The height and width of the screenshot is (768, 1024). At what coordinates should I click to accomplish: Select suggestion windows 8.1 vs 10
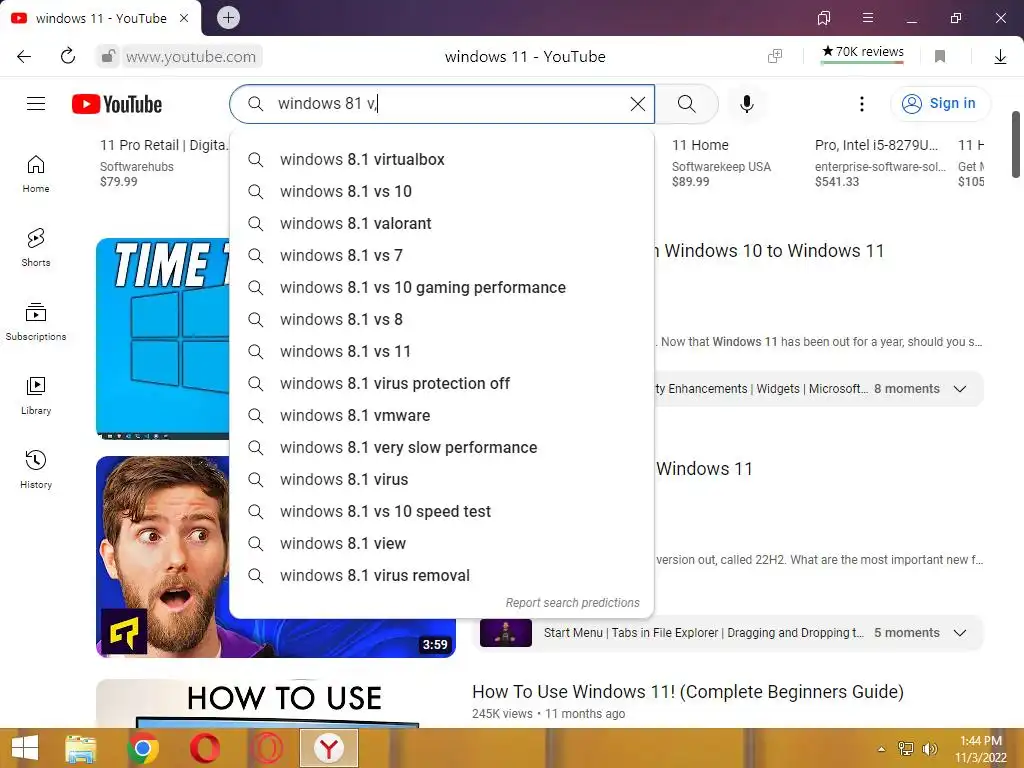pyautogui.click(x=441, y=191)
